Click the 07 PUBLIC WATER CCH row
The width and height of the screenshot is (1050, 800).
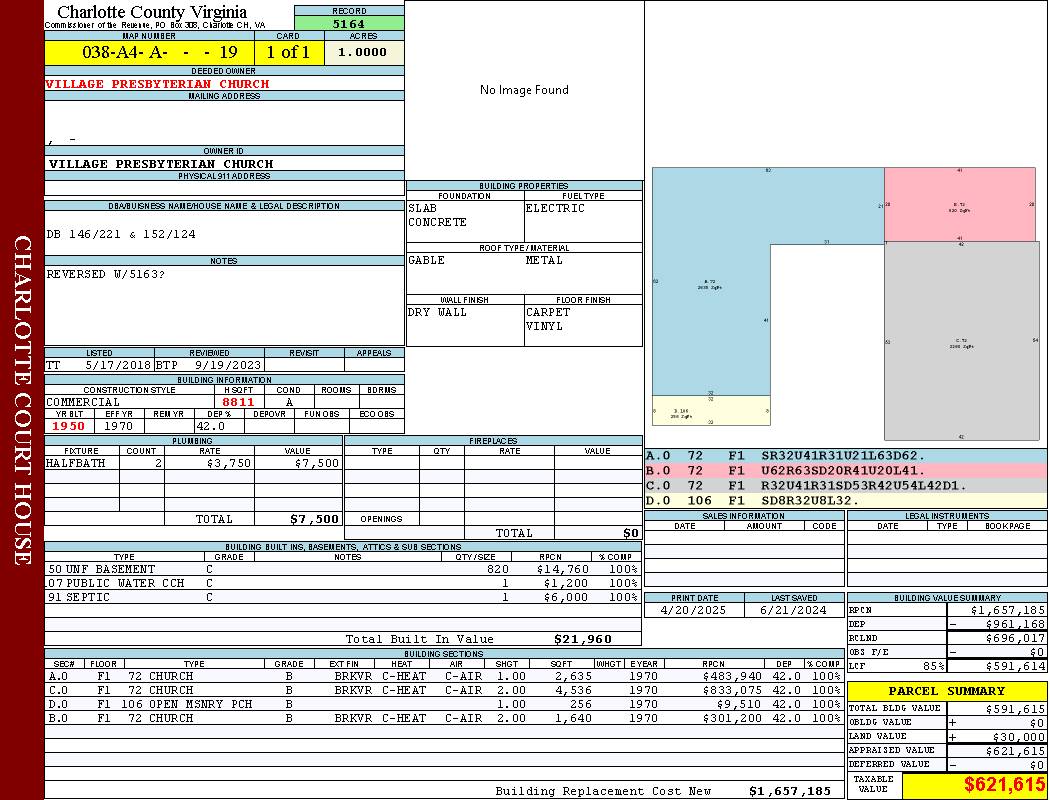(x=343, y=583)
